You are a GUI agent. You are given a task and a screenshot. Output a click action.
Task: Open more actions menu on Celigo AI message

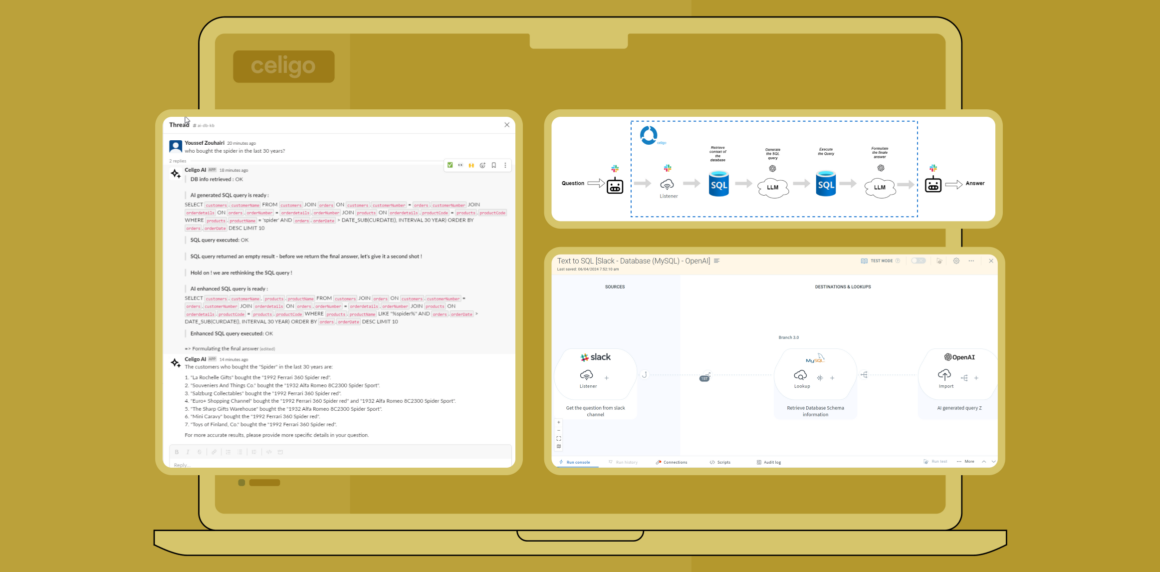(x=505, y=165)
